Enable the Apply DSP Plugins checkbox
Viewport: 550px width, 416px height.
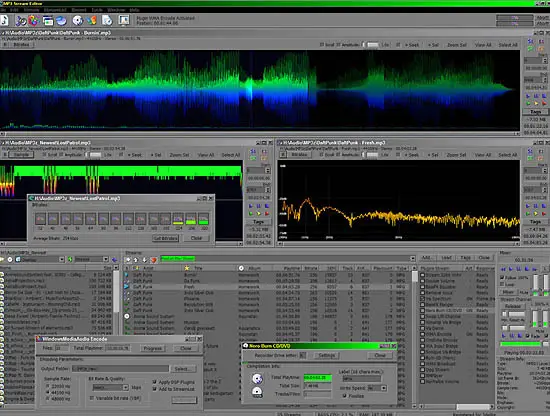pyautogui.click(x=154, y=382)
